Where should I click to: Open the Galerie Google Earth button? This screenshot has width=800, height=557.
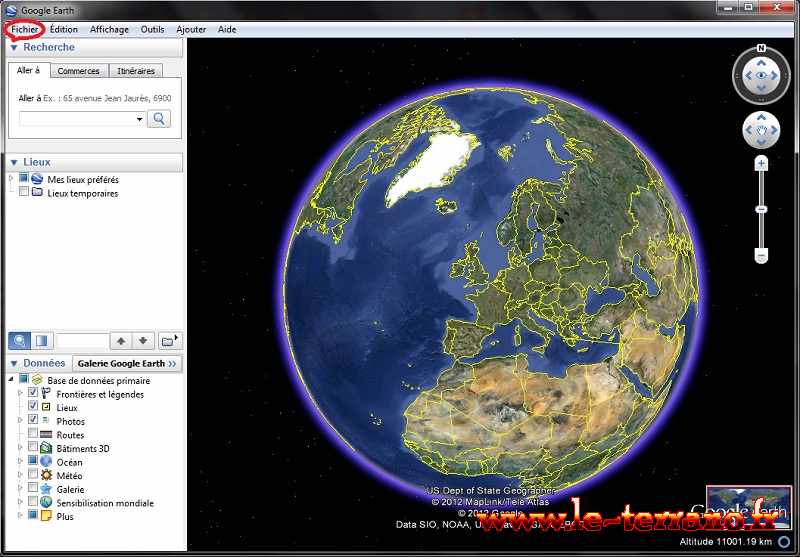coord(127,363)
